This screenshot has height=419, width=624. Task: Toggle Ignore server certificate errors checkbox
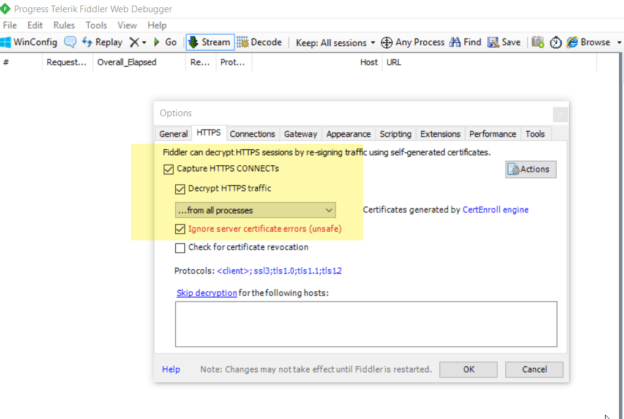180,229
